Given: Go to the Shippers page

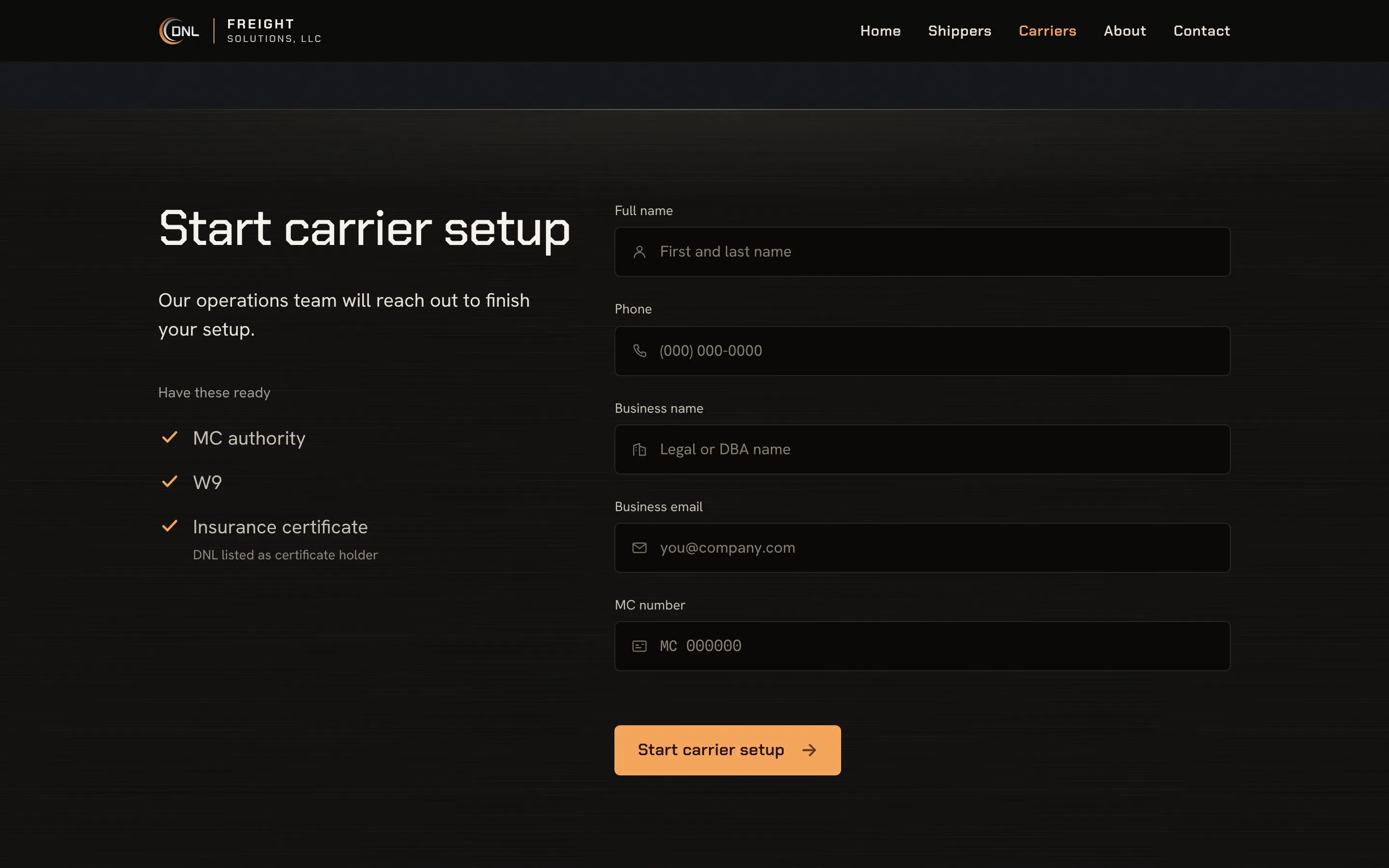Looking at the screenshot, I should click(960, 31).
